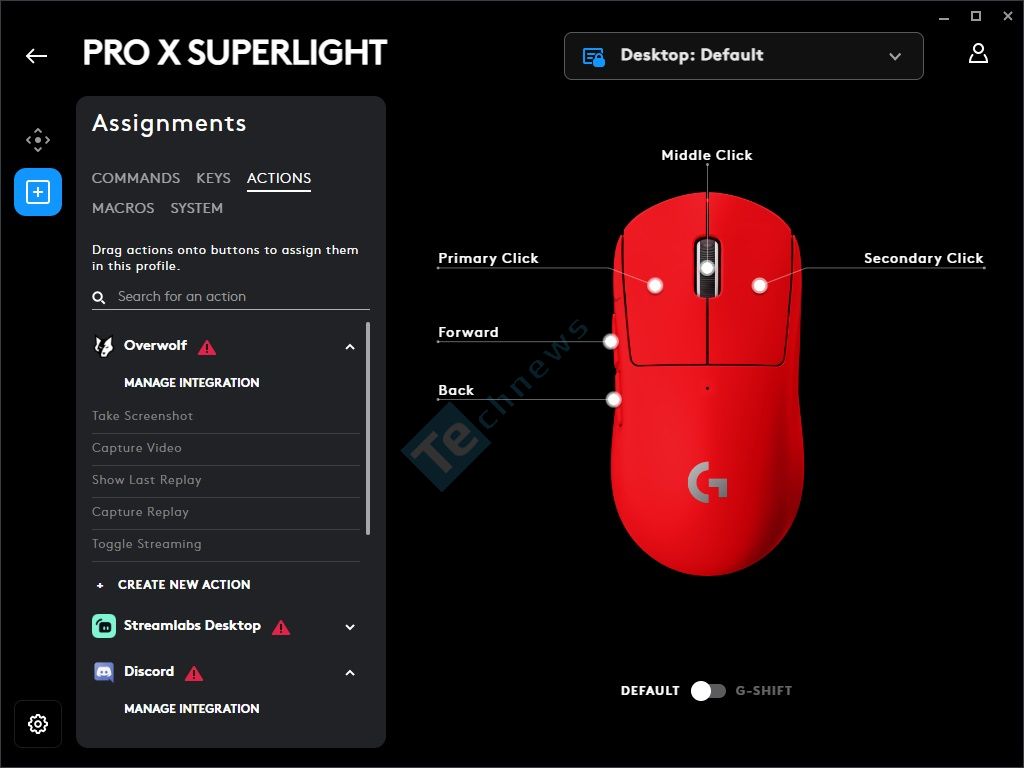
Task: Select the Forward button marker on mouse
Action: (x=611, y=341)
